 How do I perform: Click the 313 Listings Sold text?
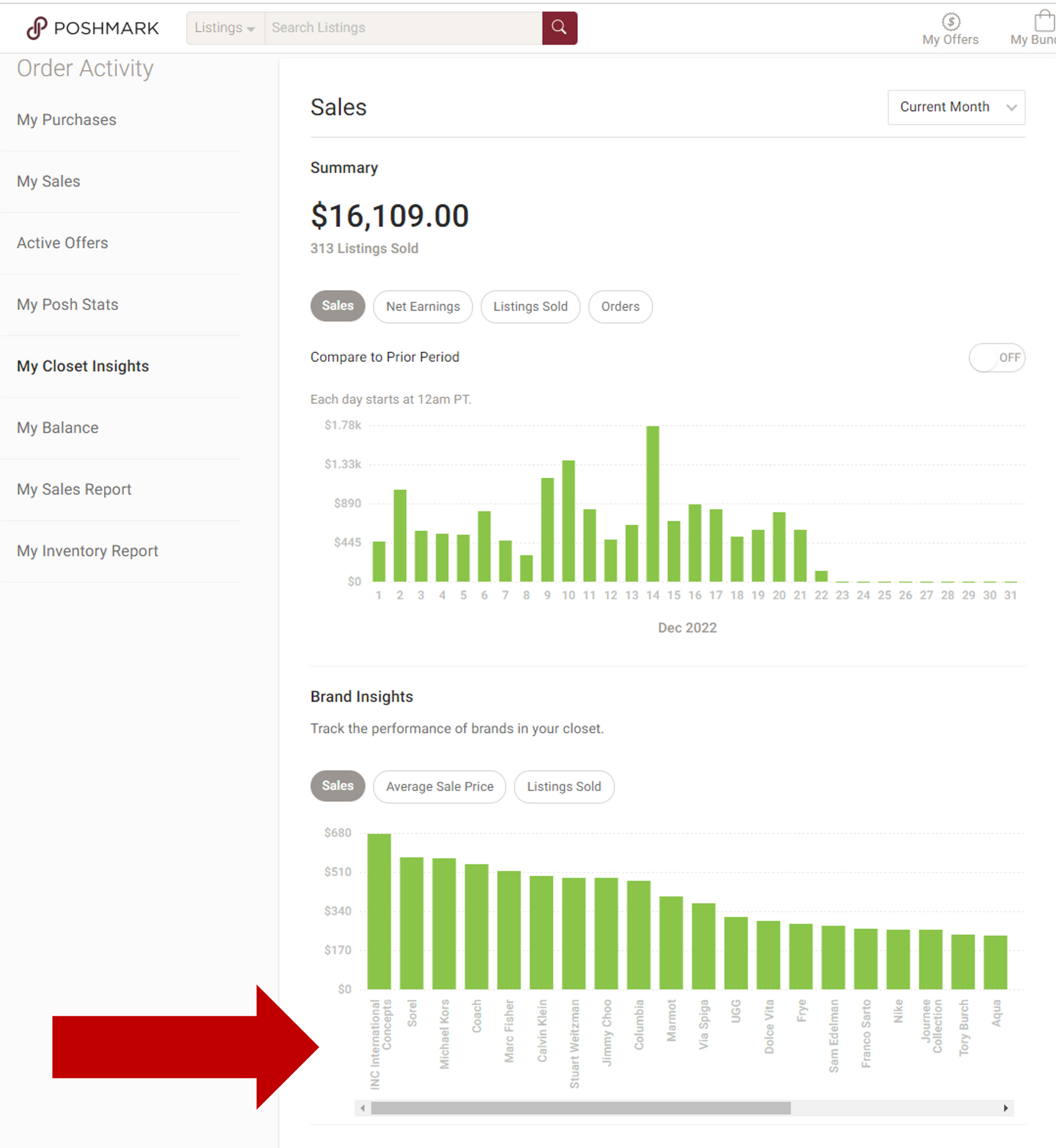(364, 248)
